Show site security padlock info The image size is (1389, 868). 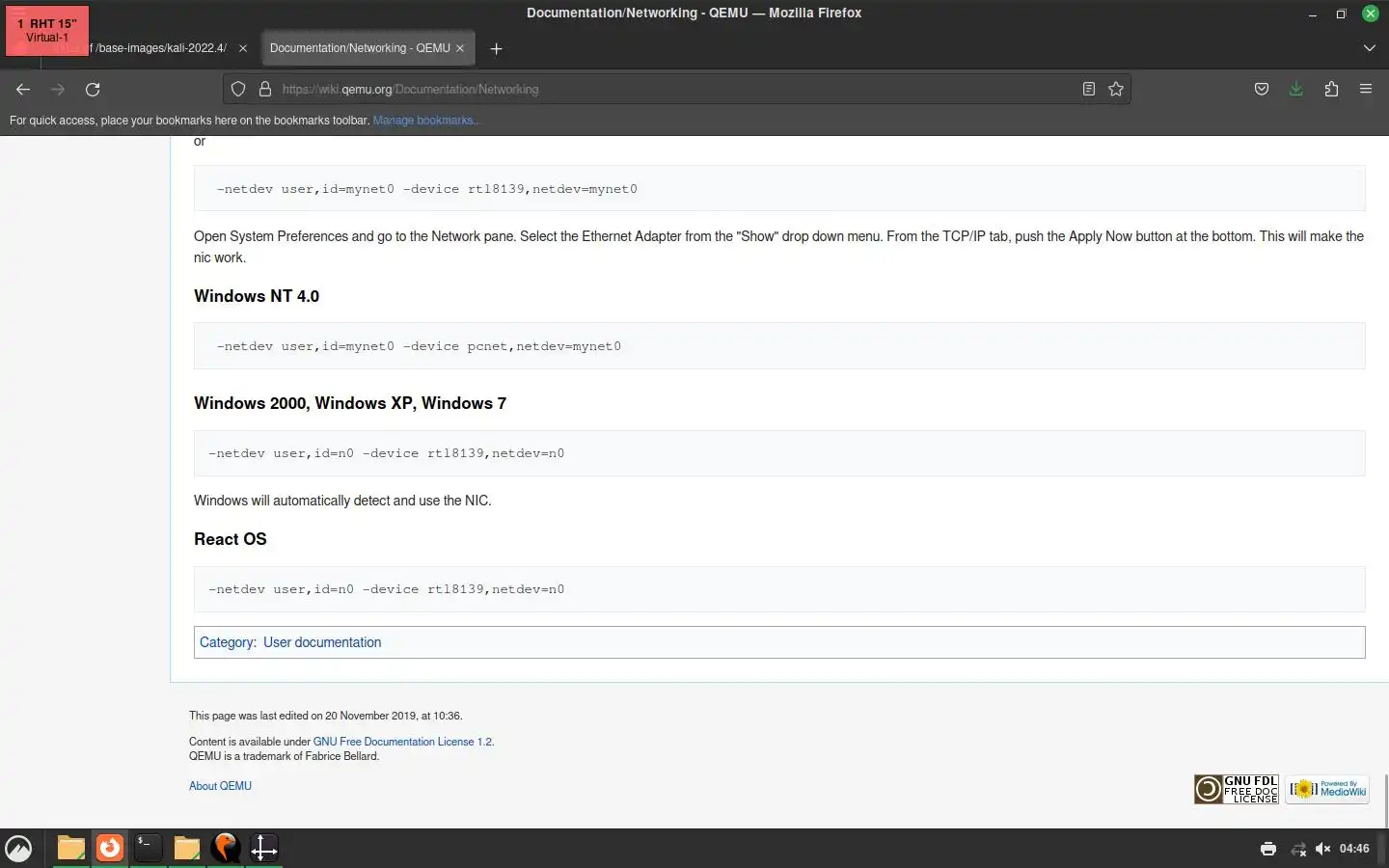click(x=265, y=89)
